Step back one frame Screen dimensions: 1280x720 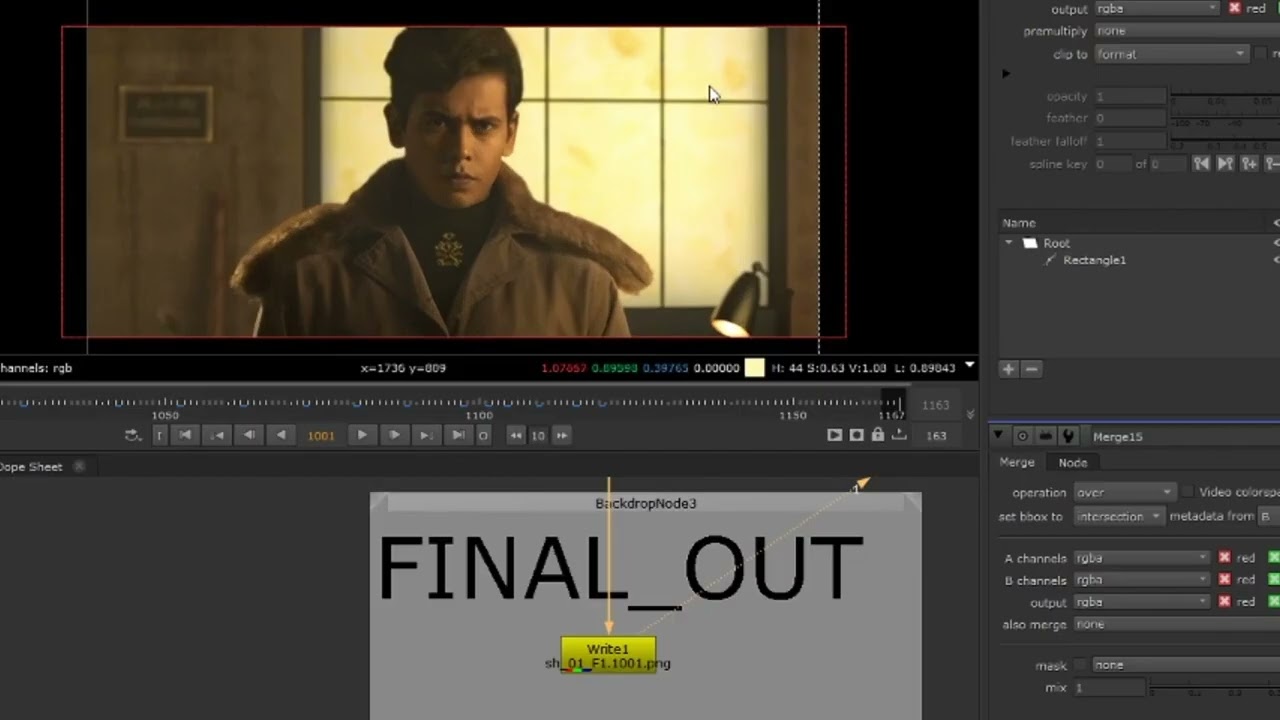click(249, 435)
